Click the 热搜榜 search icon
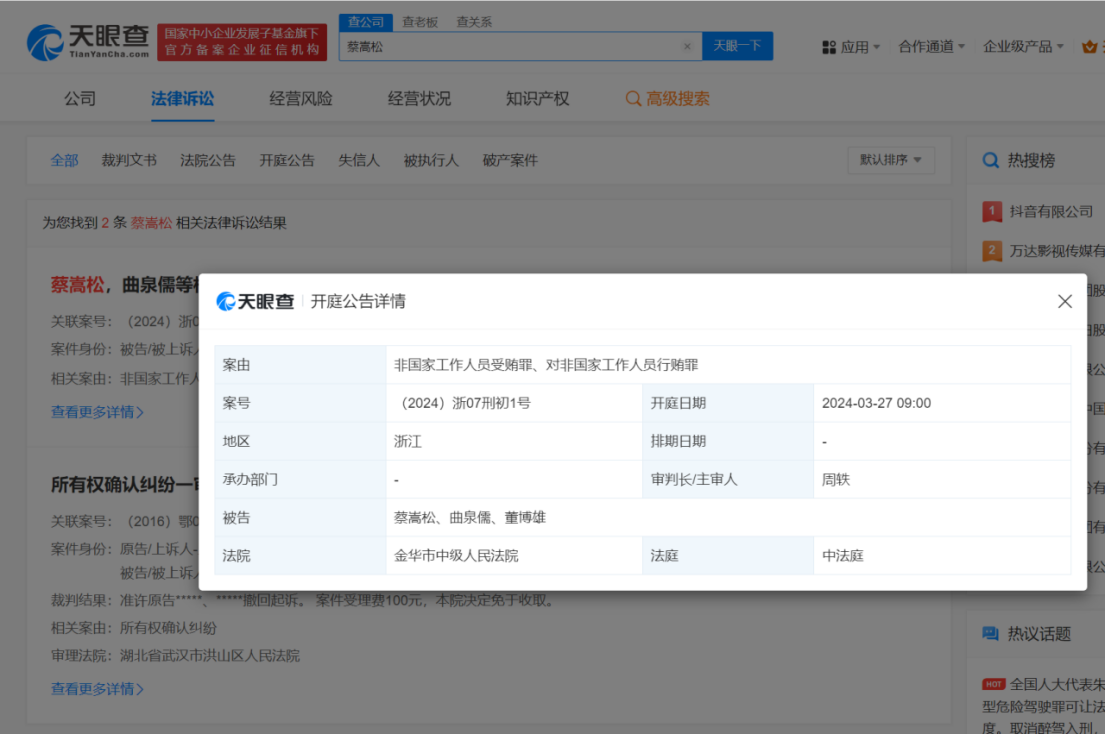The width and height of the screenshot is (1105, 735). click(x=991, y=160)
